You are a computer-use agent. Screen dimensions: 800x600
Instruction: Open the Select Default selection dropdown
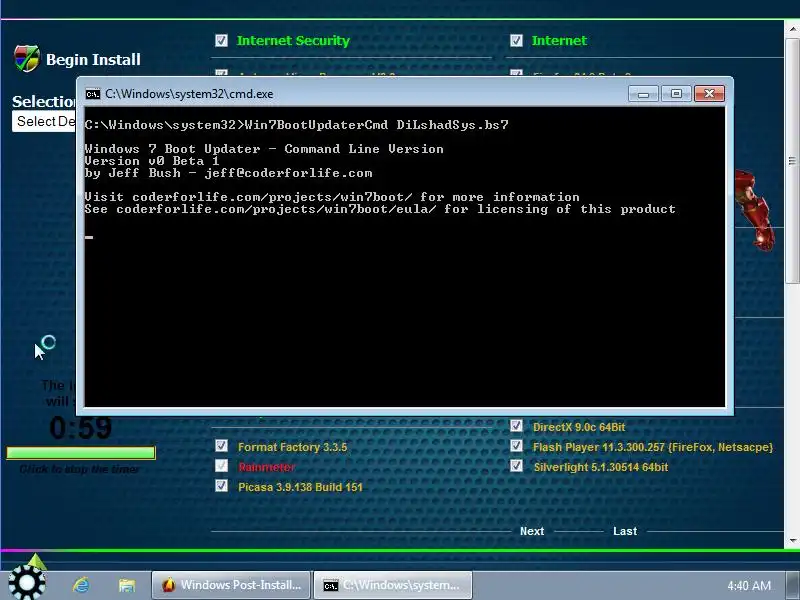pyautogui.click(x=44, y=121)
